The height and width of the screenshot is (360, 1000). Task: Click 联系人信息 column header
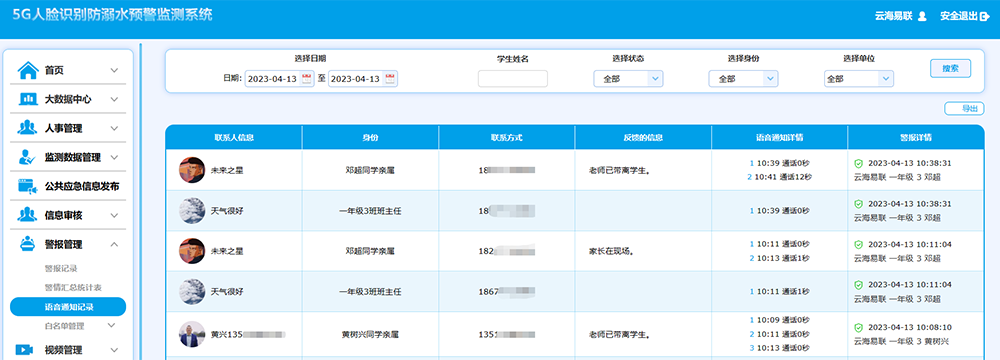(x=235, y=137)
